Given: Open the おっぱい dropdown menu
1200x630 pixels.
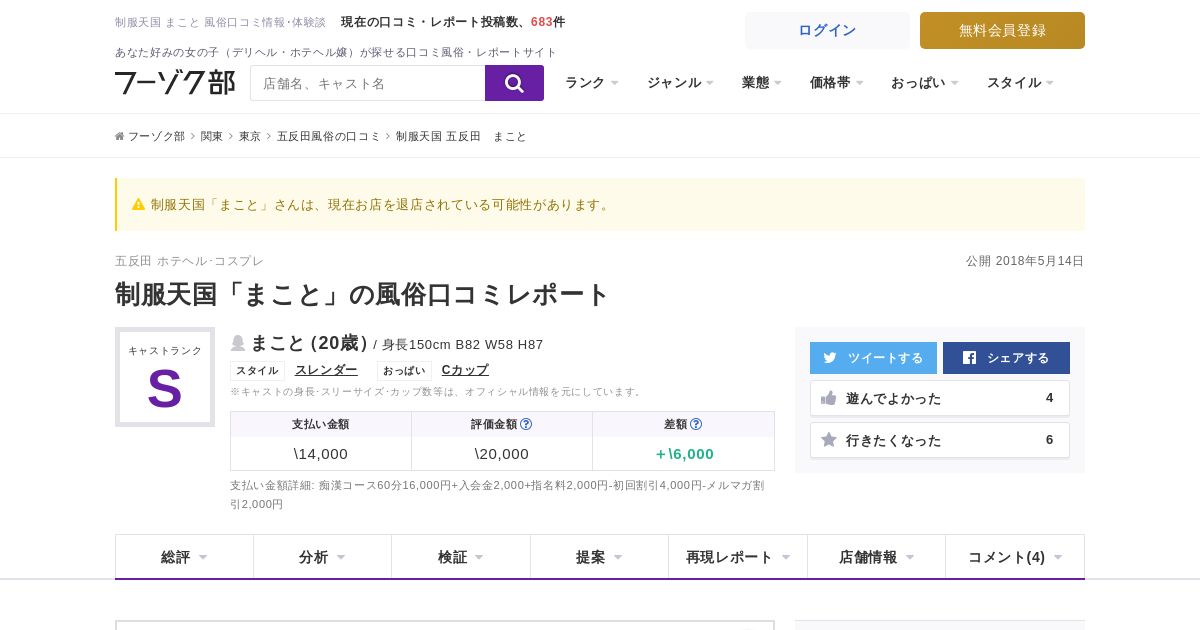Looking at the screenshot, I should pos(925,83).
